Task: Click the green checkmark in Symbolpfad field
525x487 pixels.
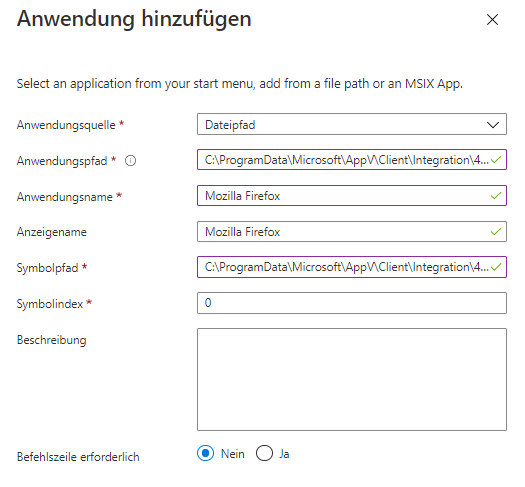Action: pos(496,267)
